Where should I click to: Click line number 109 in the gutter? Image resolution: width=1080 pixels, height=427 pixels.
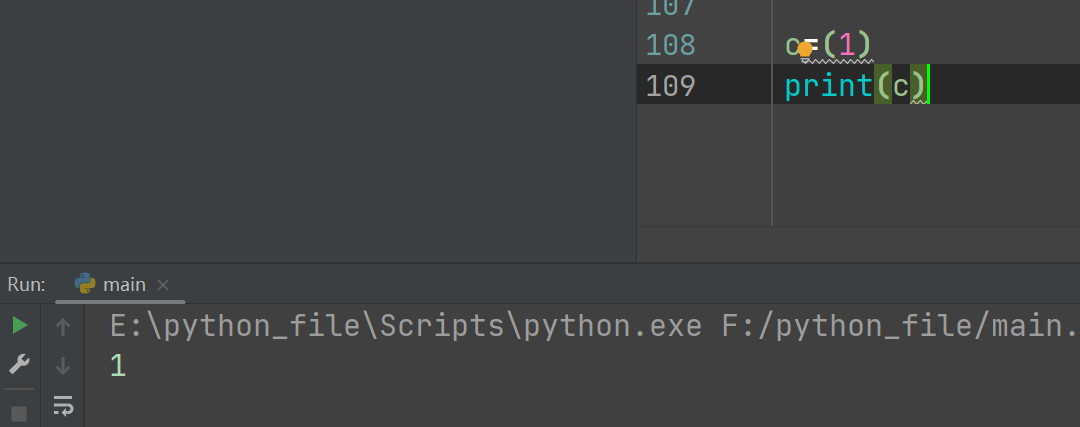pyautogui.click(x=670, y=86)
